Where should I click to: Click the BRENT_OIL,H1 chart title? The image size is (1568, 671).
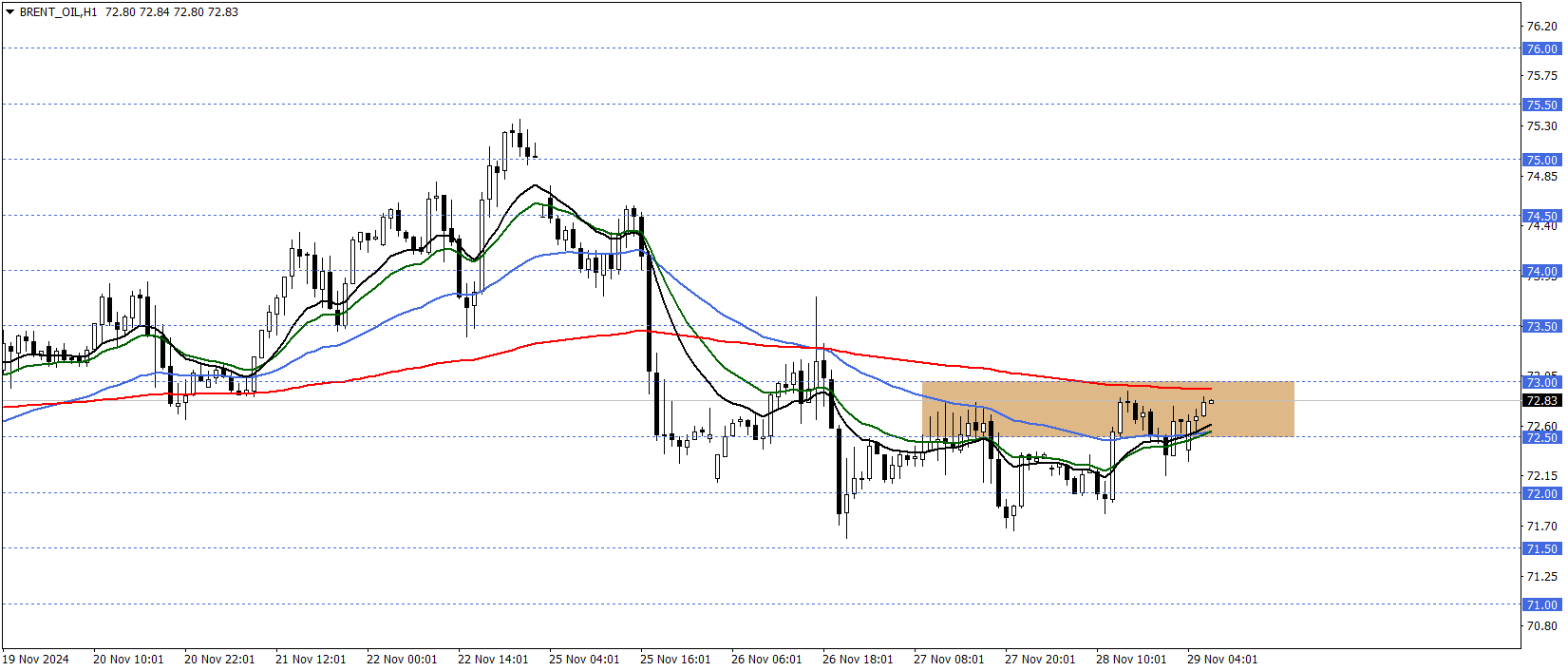coord(58,12)
